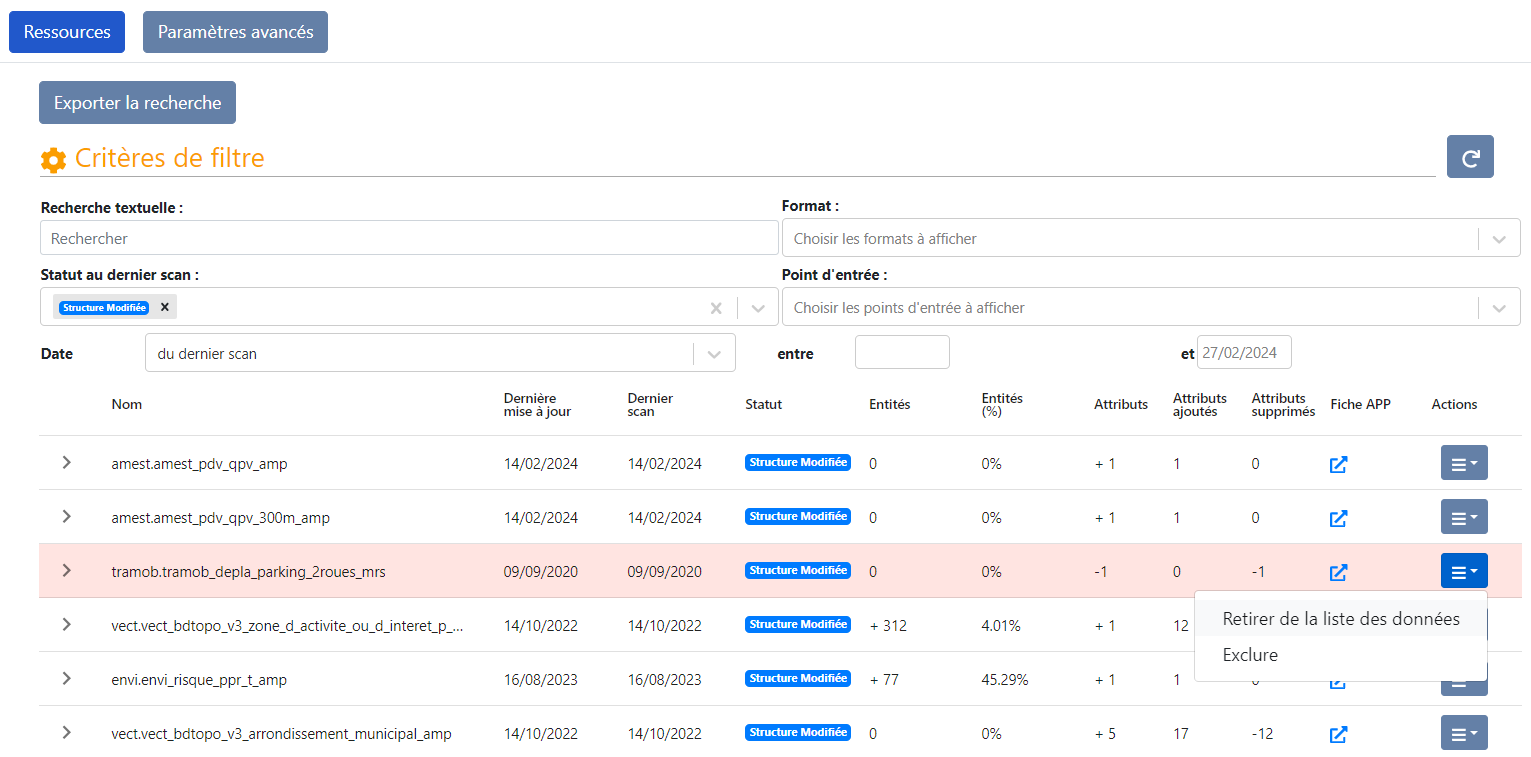This screenshot has width=1531, height=757.
Task: Click the 09/09/2020 last update cell
Action: (x=540, y=572)
